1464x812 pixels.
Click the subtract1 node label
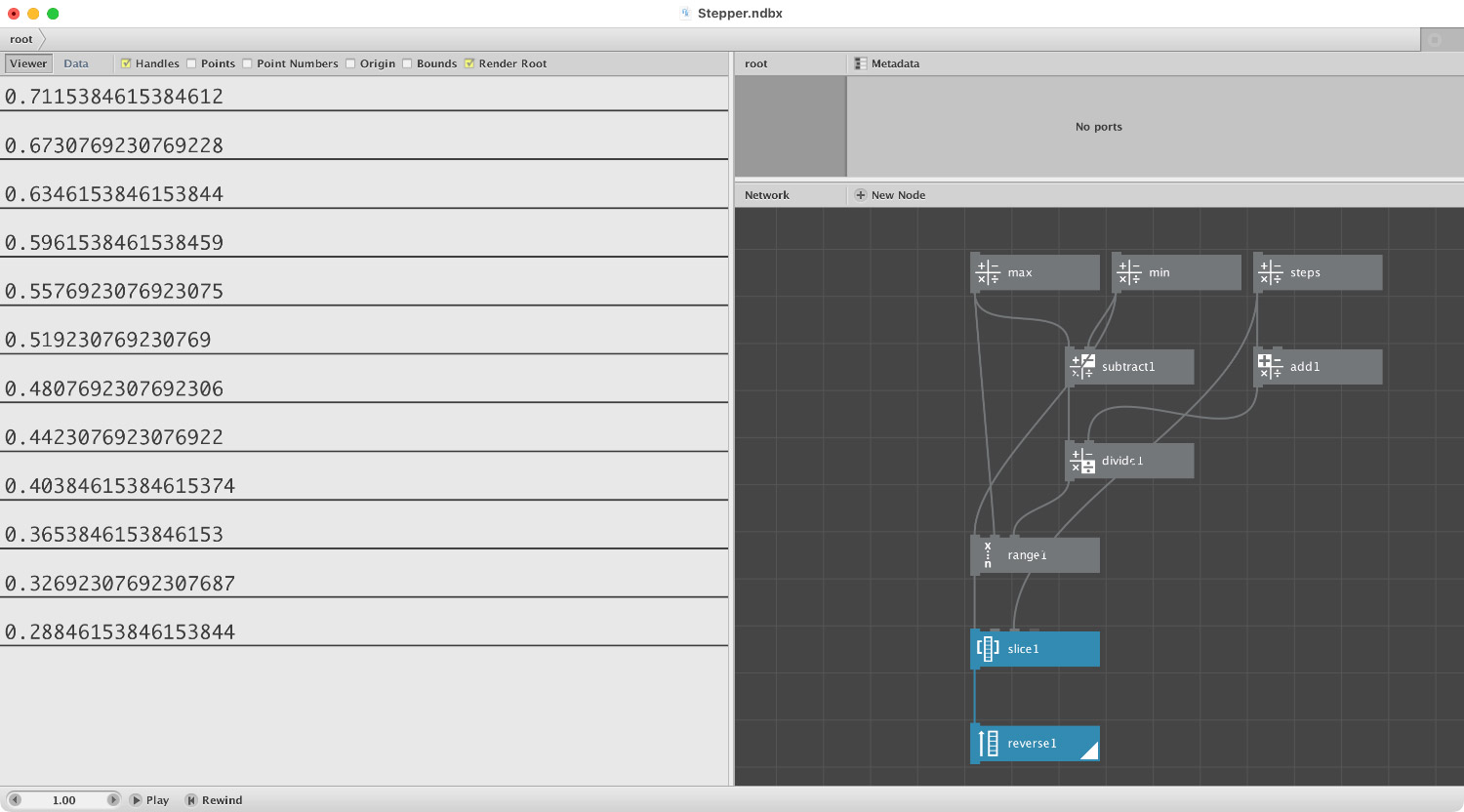coord(1128,367)
